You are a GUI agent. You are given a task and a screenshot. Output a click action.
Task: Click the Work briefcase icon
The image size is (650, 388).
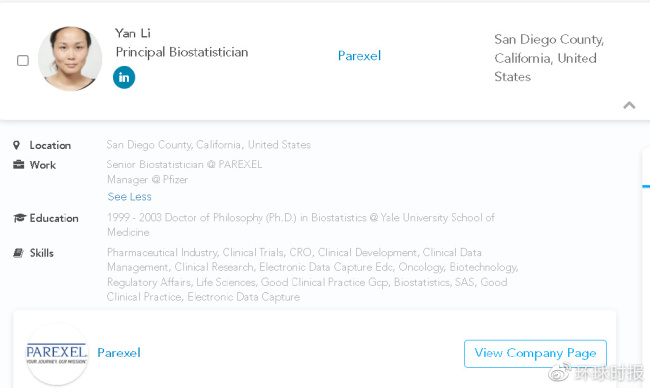(x=18, y=165)
